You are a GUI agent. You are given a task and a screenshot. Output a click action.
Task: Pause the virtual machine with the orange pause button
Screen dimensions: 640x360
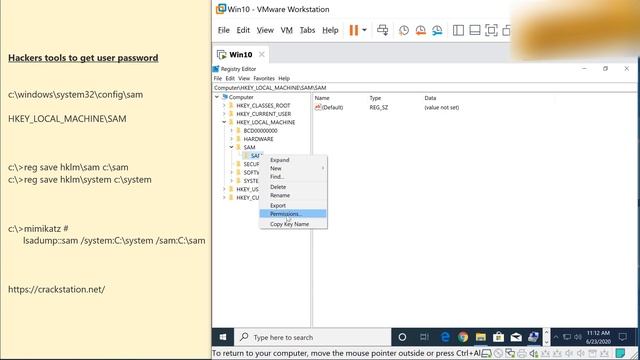coord(353,30)
